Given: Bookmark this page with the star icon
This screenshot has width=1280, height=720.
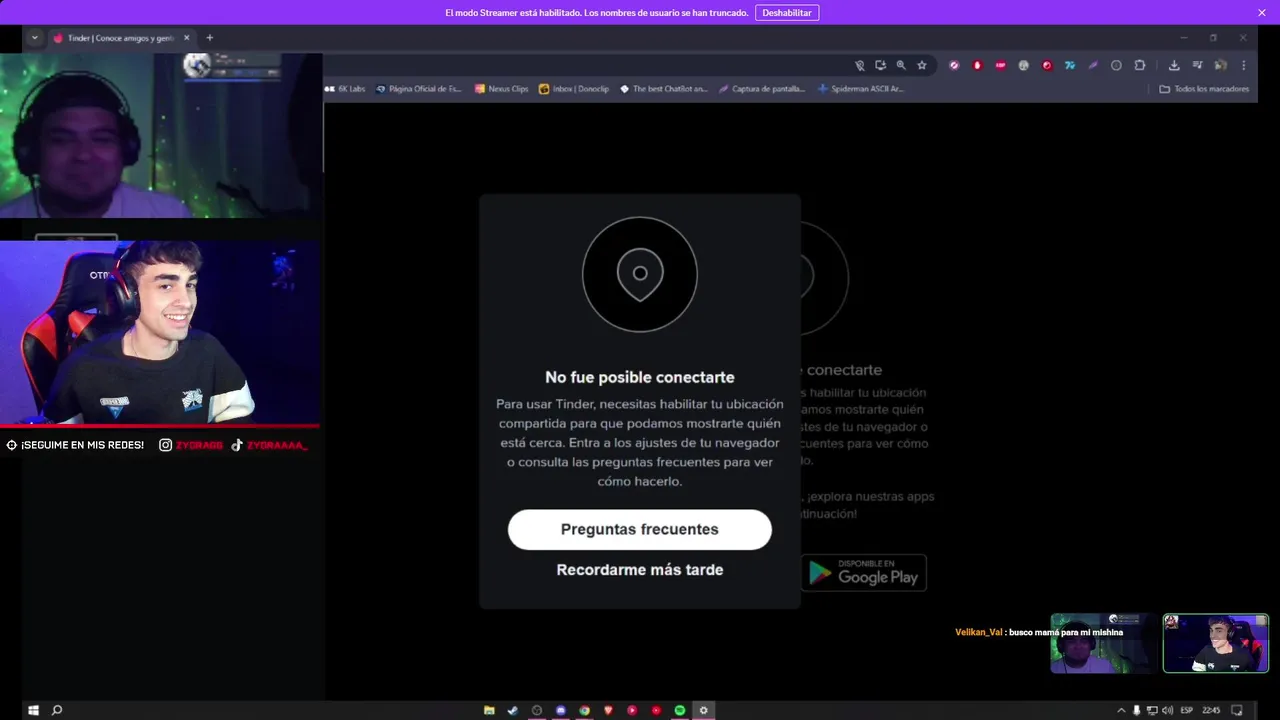Looking at the screenshot, I should (922, 65).
